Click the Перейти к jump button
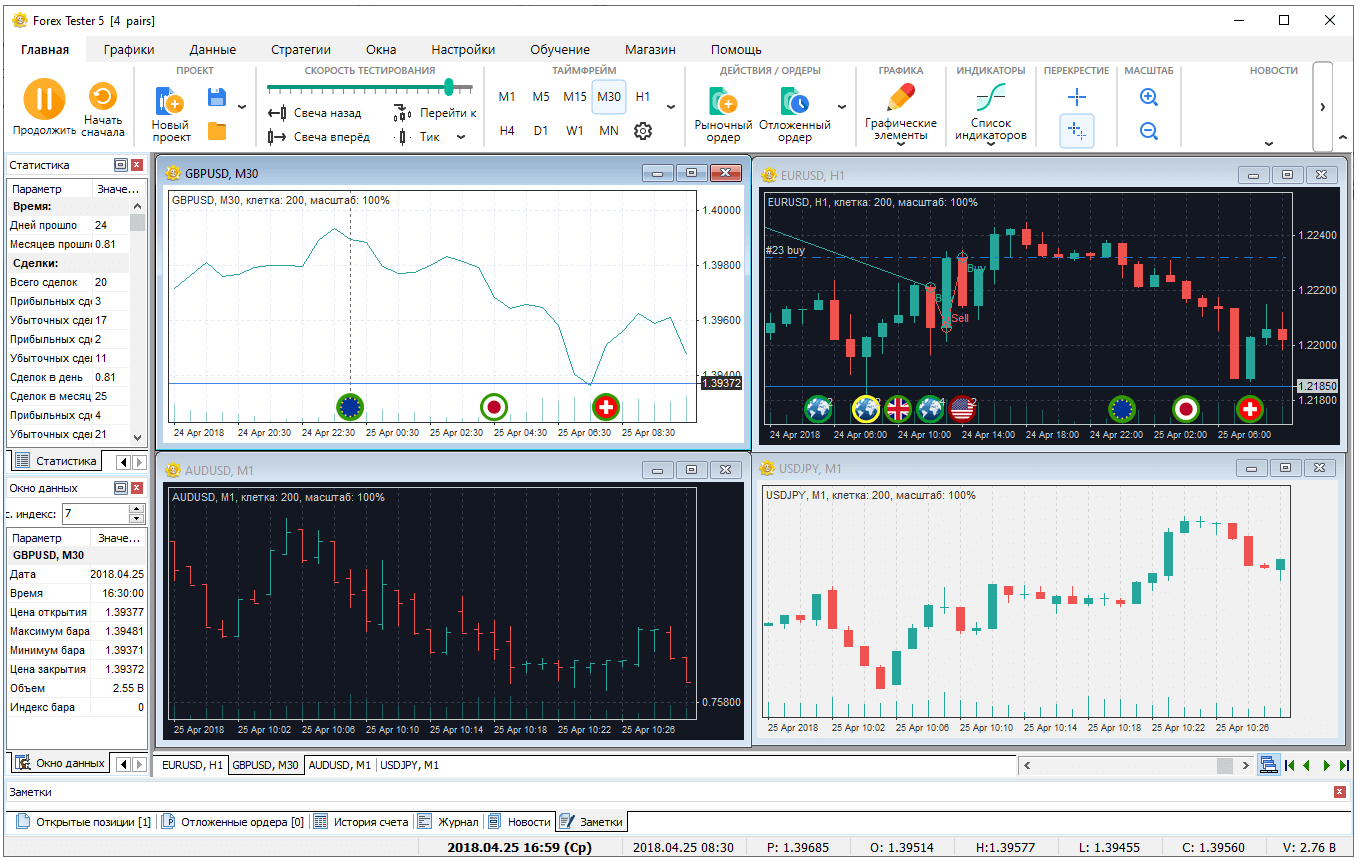The height and width of the screenshot is (860, 1359). pos(436,113)
